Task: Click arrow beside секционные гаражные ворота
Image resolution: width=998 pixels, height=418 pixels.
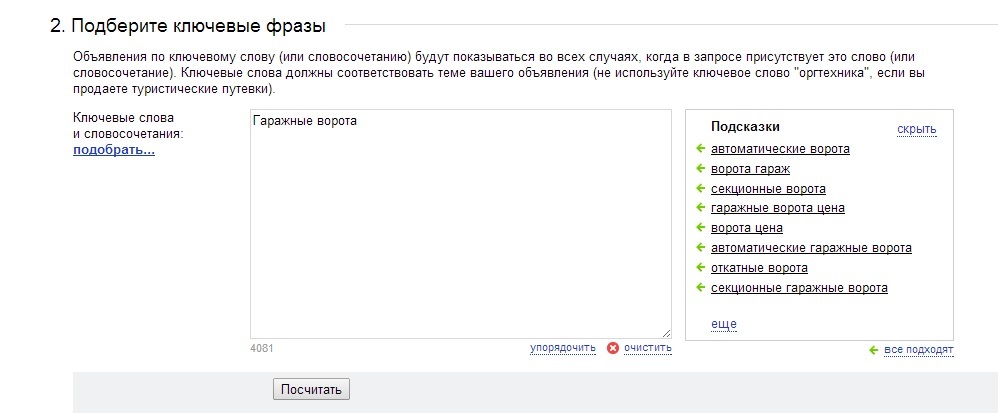Action: [700, 287]
